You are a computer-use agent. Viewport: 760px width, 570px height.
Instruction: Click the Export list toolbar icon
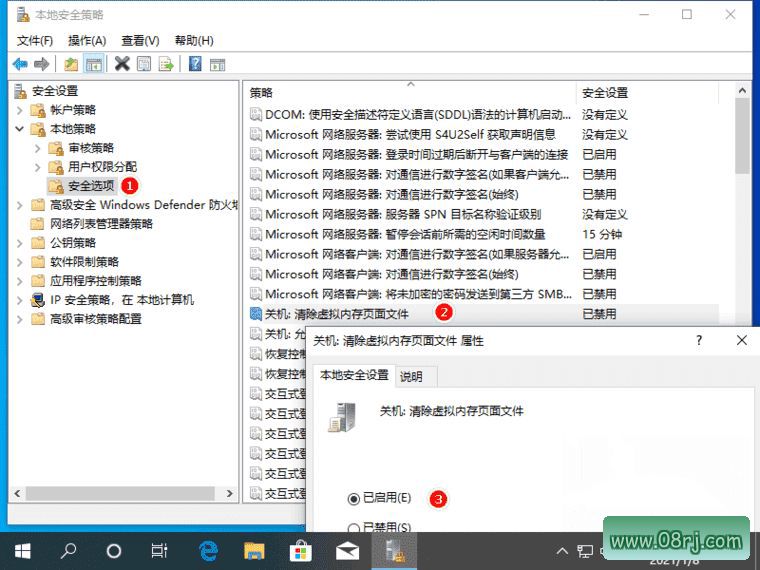[166, 63]
